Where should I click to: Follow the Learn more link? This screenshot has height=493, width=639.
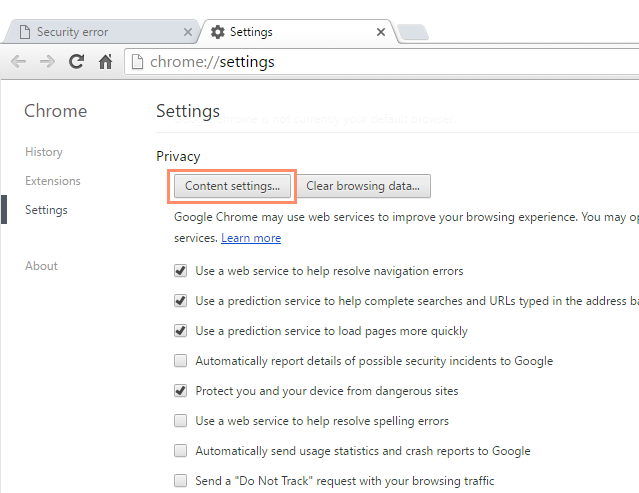tap(251, 238)
